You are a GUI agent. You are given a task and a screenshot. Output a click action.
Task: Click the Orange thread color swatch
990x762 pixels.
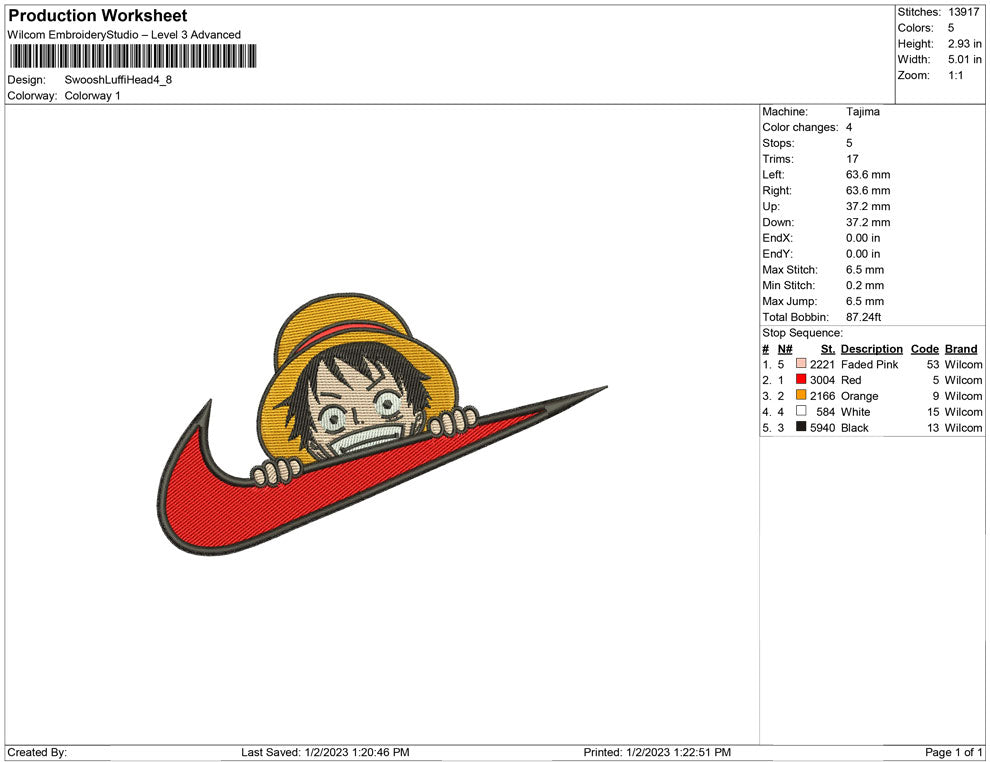801,395
